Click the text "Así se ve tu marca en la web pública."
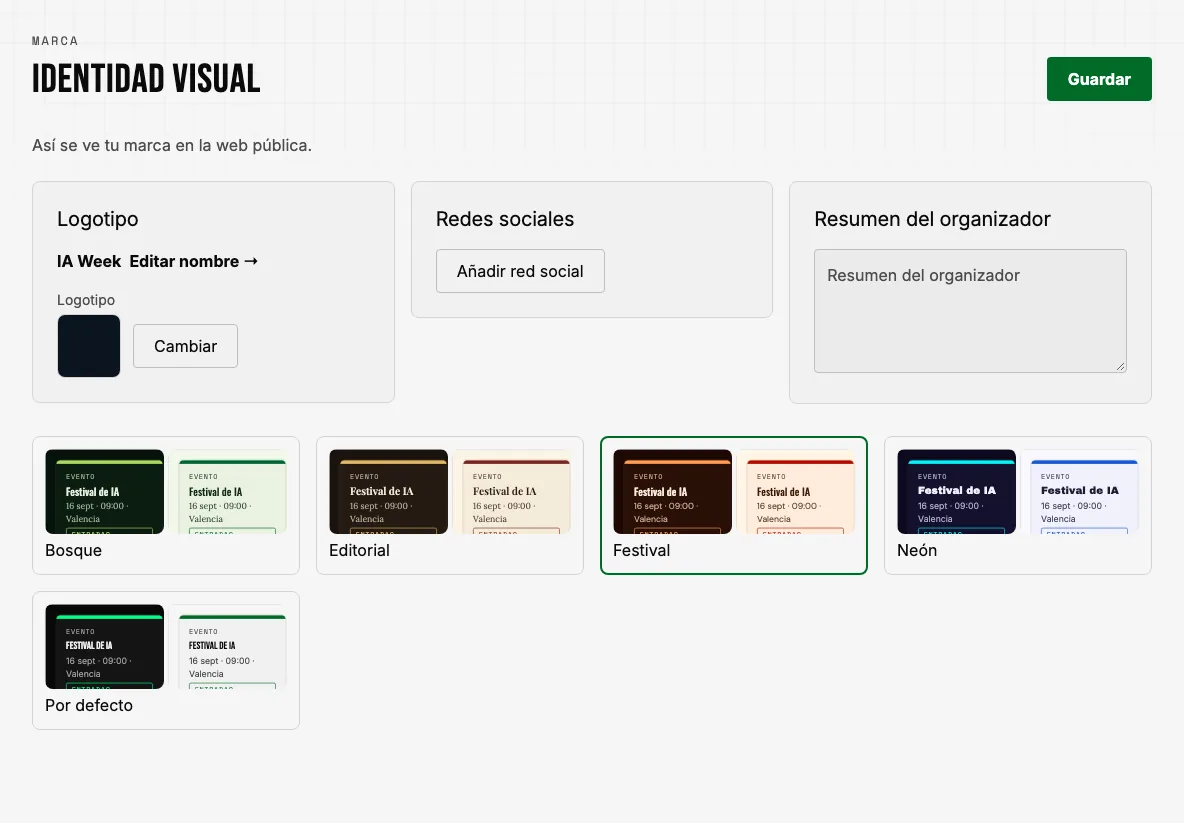Image resolution: width=1184 pixels, height=823 pixels. [171, 145]
